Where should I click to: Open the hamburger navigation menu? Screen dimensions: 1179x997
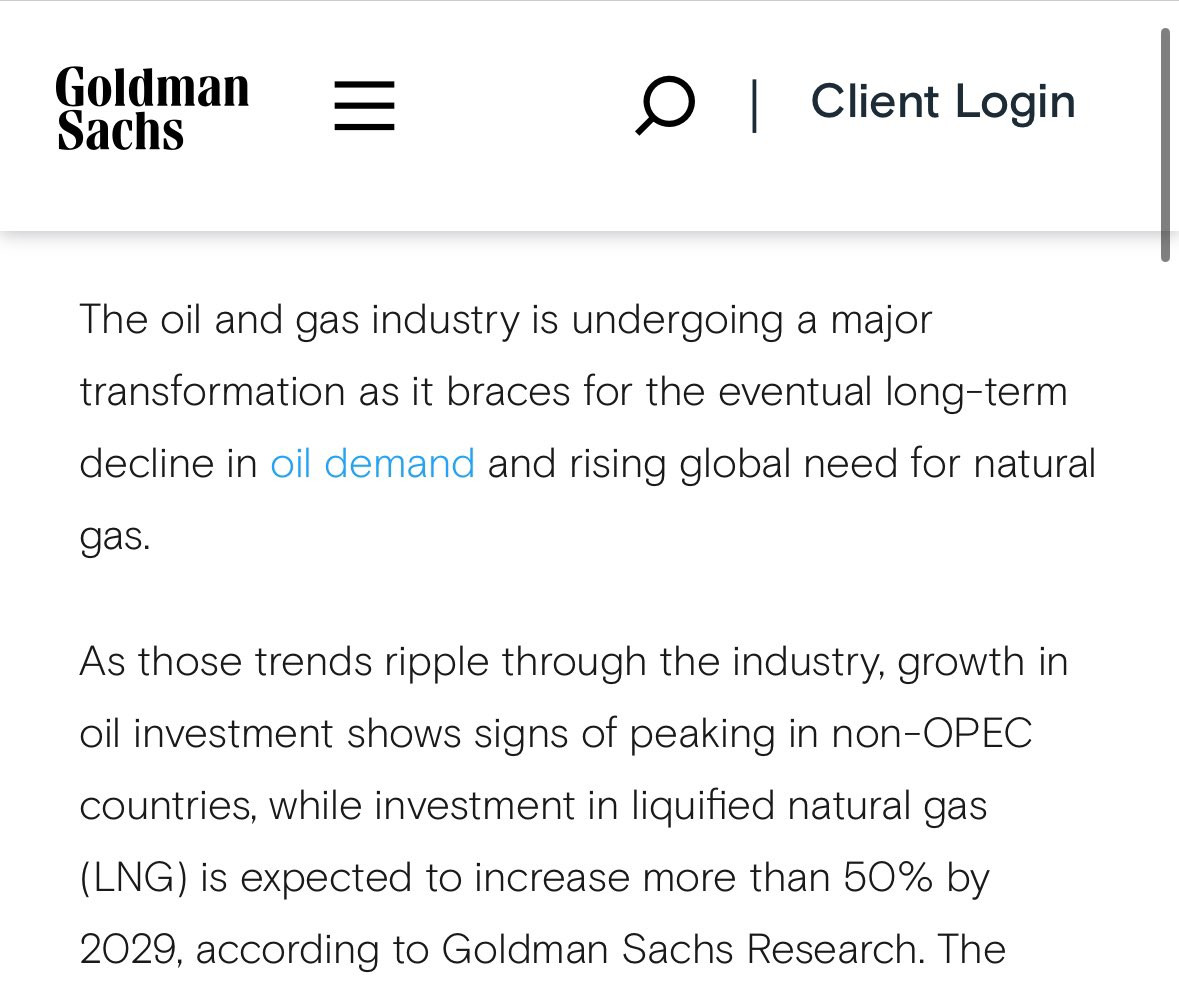364,105
